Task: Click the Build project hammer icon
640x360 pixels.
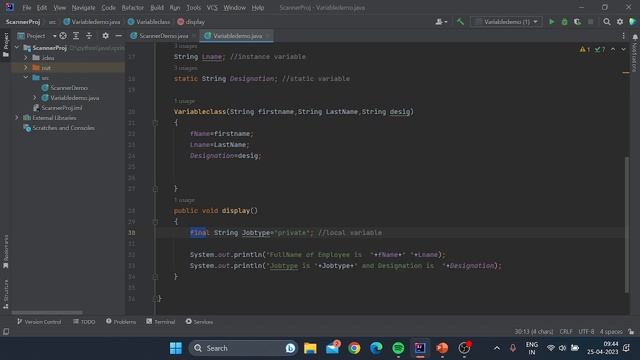Action: [x=460, y=22]
